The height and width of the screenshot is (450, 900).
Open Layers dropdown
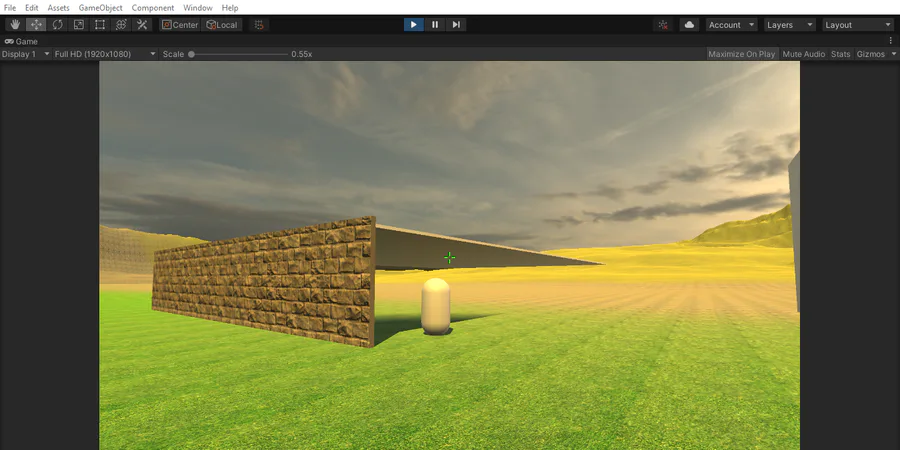[790, 25]
